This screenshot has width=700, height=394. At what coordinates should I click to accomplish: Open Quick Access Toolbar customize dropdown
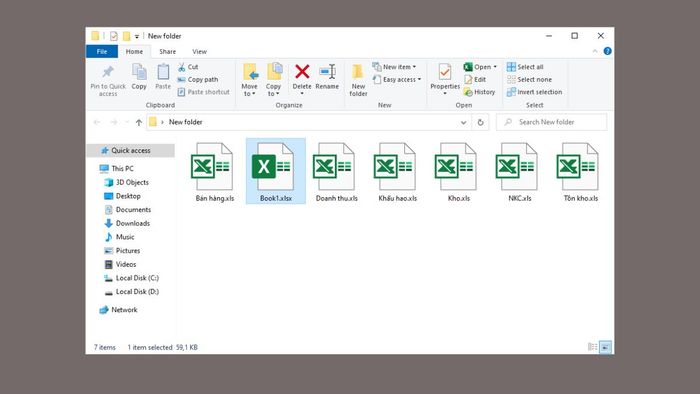point(137,37)
